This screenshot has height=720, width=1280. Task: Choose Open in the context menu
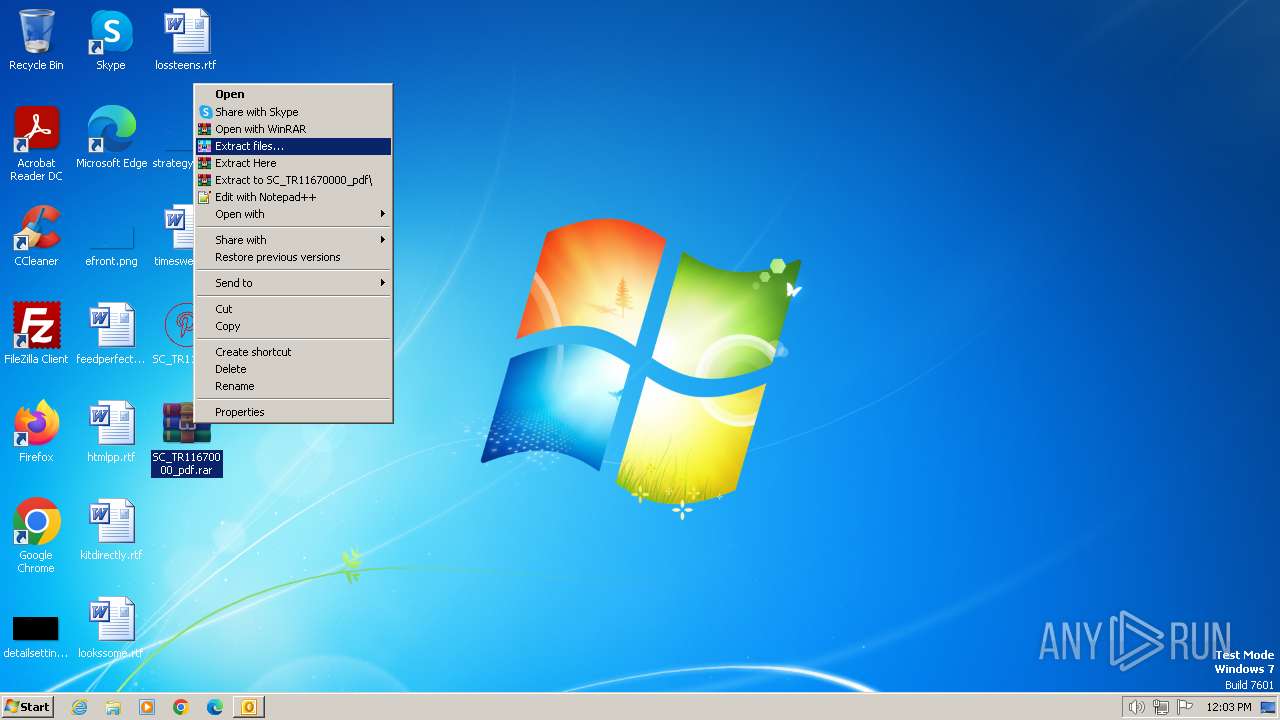click(x=293, y=94)
